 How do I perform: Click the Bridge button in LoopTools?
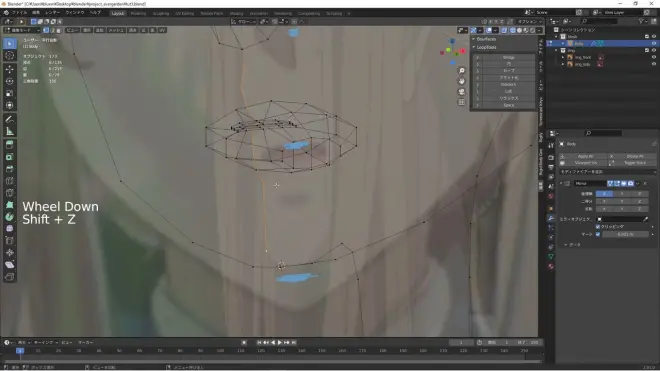[508, 57]
